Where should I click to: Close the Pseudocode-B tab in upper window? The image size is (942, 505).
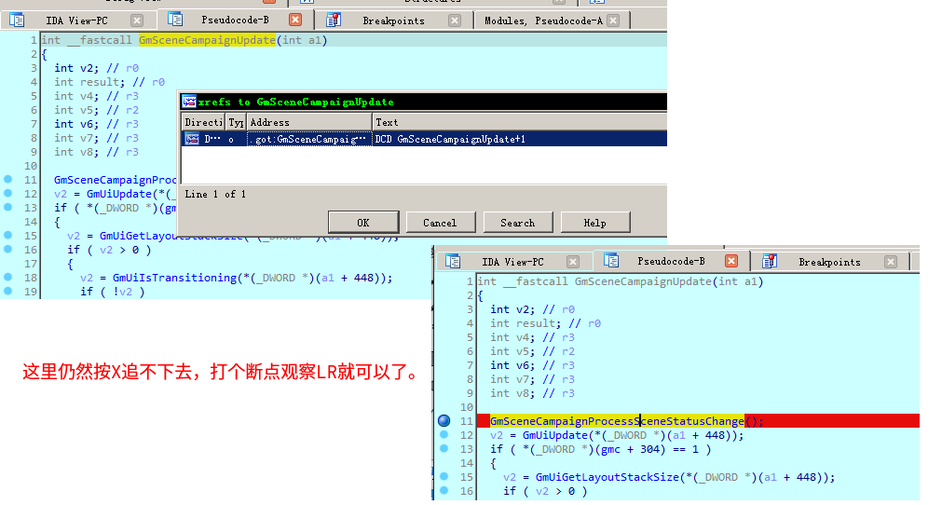296,20
